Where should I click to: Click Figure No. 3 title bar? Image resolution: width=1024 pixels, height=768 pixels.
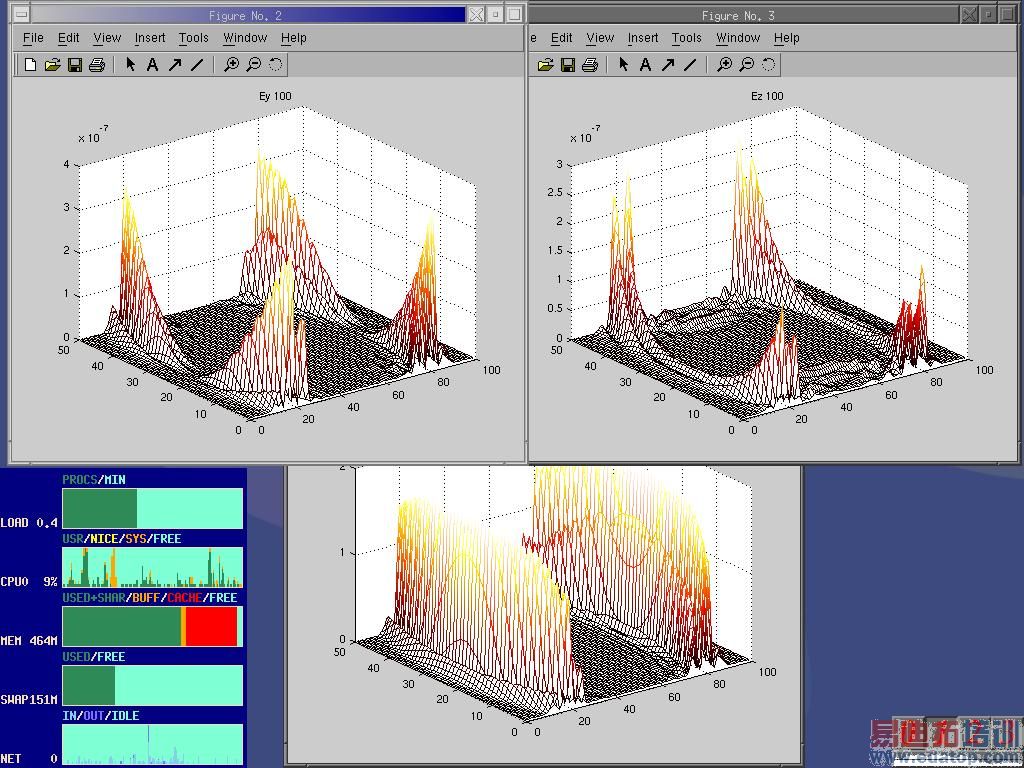coord(743,15)
